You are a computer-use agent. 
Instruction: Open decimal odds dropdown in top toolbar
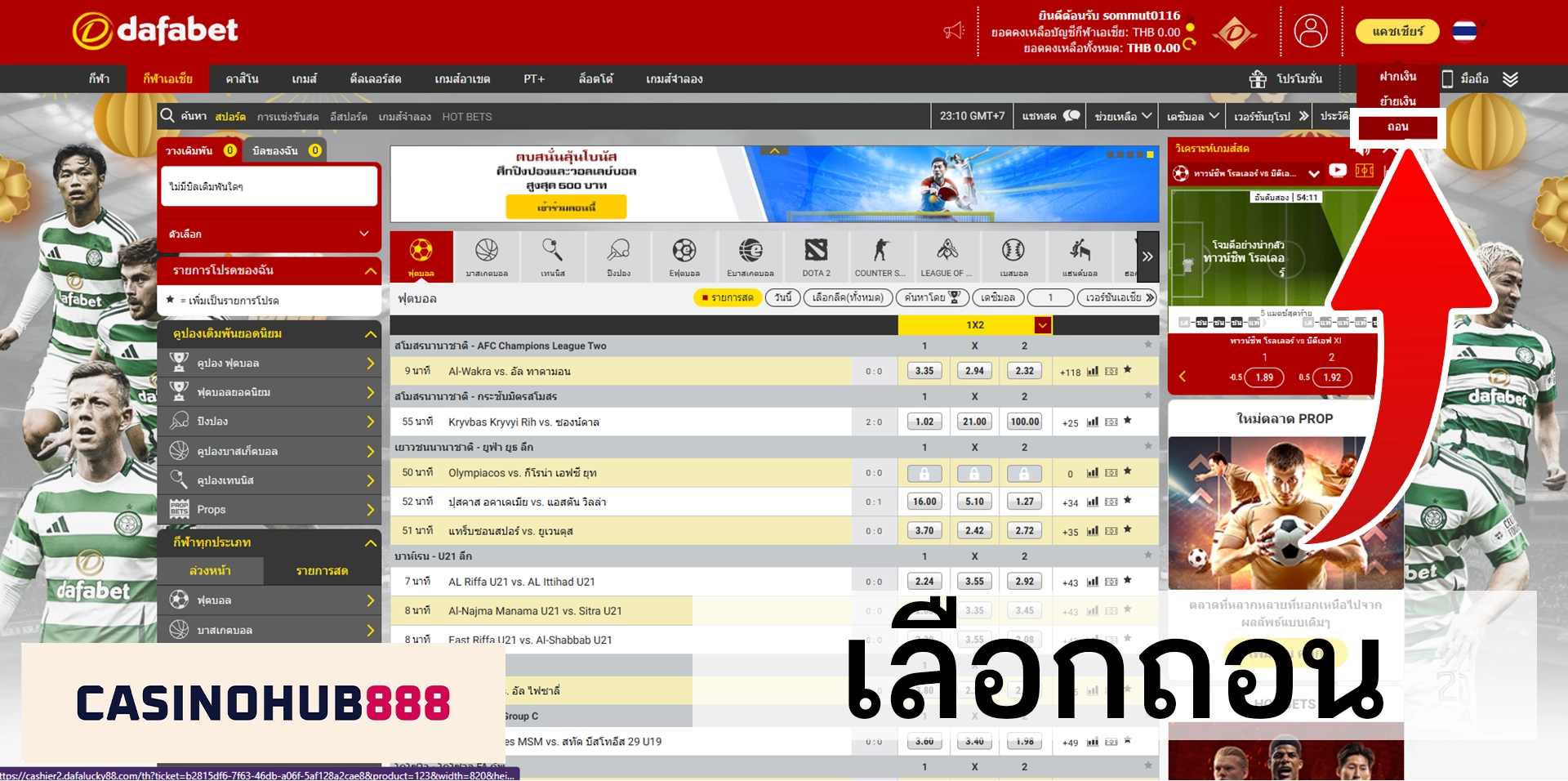click(x=1192, y=116)
